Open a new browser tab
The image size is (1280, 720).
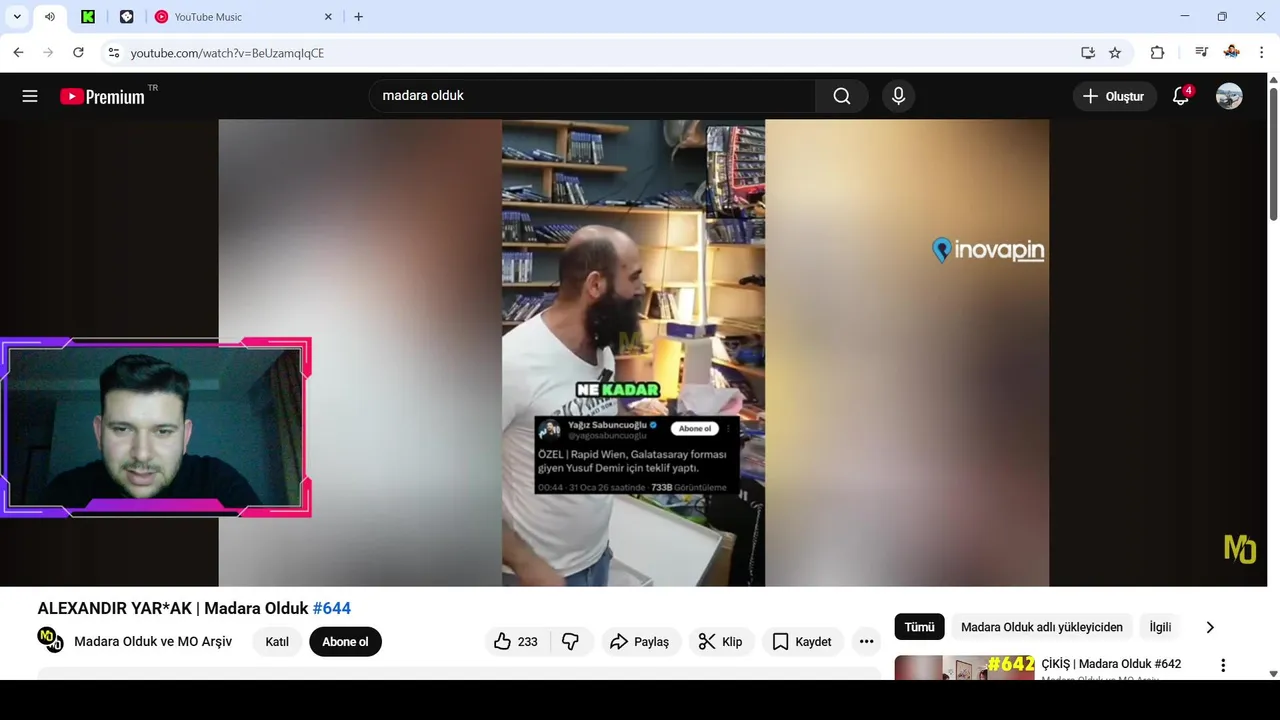coord(358,17)
